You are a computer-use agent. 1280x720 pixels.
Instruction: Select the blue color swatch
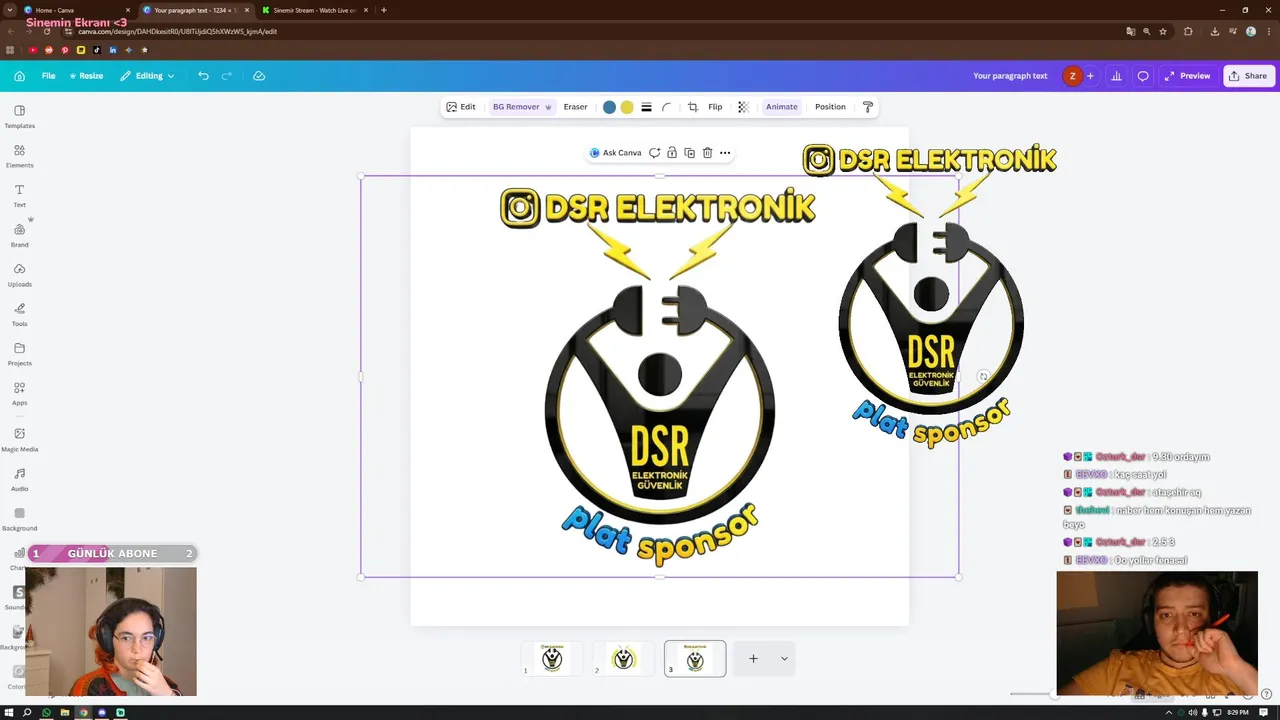[x=609, y=107]
